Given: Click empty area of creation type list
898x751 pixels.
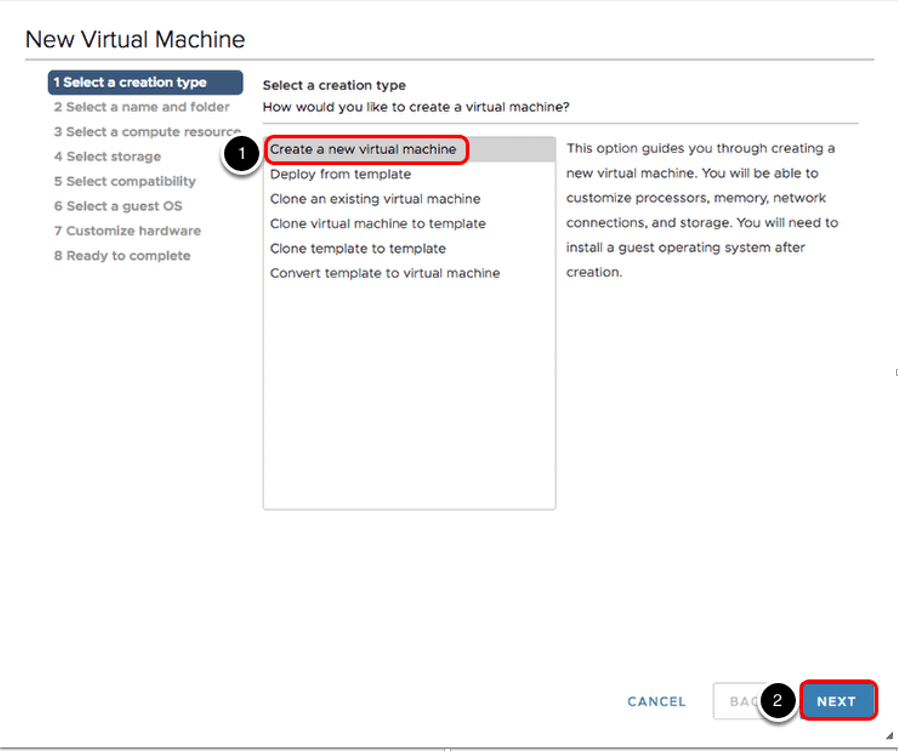Looking at the screenshot, I should tap(408, 400).
